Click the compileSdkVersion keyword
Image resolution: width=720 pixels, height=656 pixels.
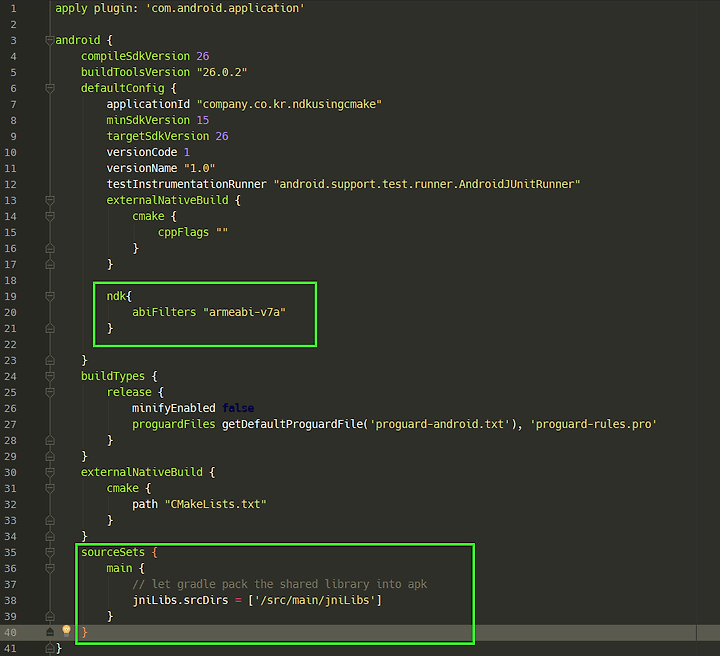coord(135,56)
